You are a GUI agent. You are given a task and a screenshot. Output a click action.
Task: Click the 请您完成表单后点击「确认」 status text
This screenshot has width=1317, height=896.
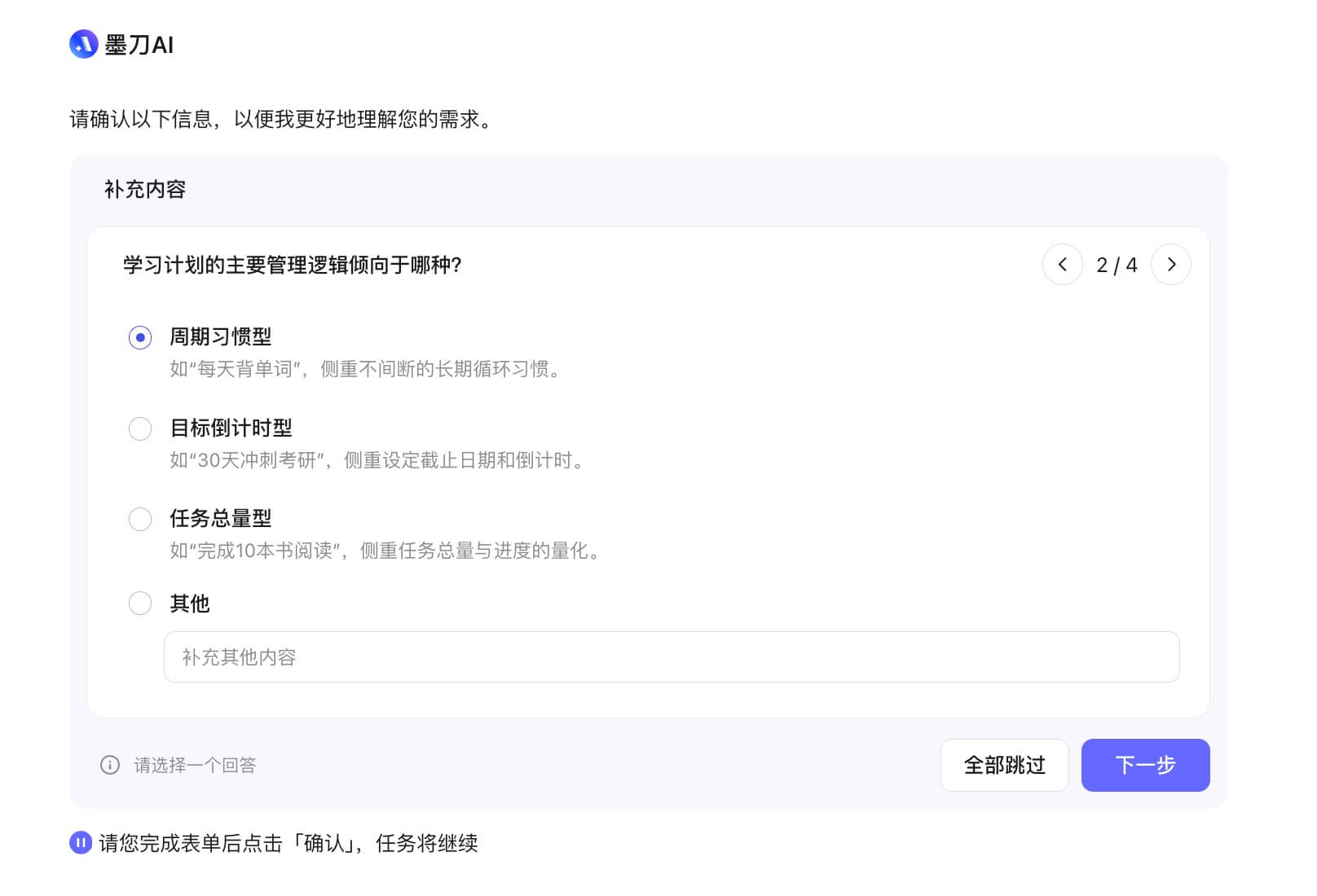tap(289, 843)
